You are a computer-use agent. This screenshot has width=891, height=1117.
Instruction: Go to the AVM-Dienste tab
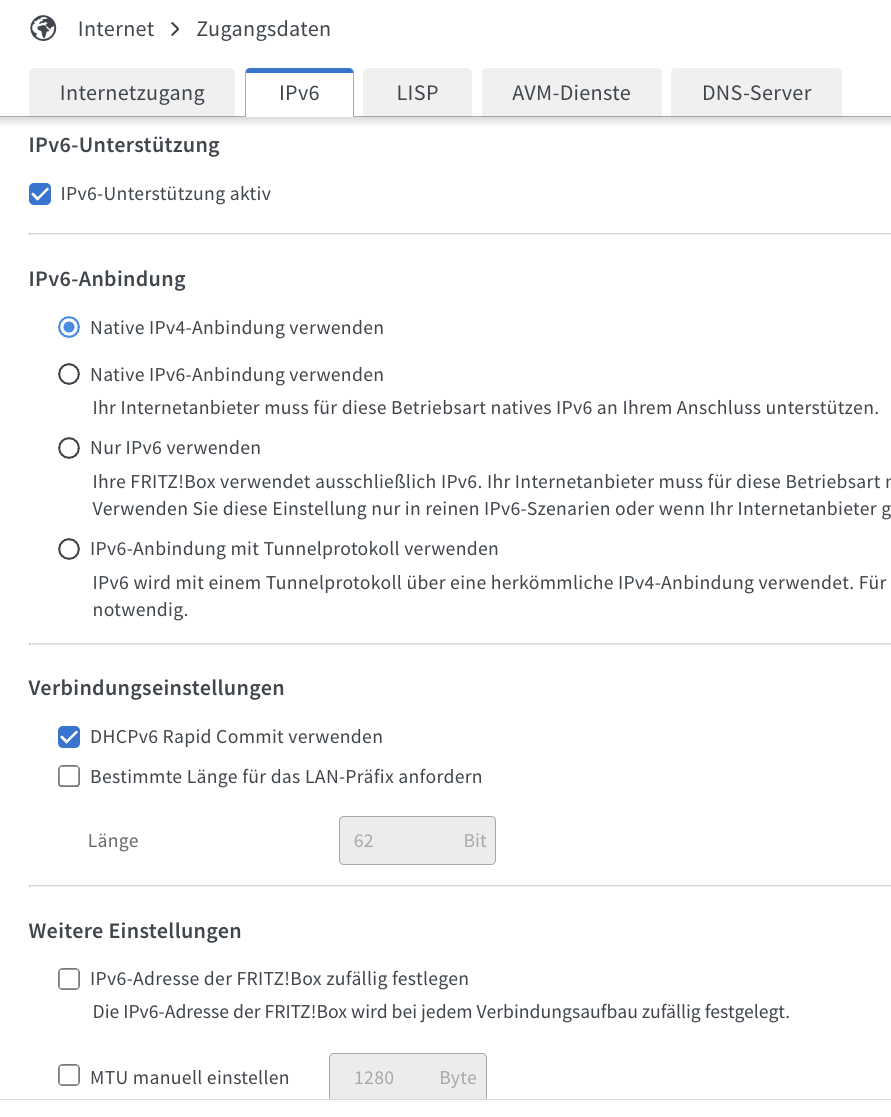click(x=571, y=93)
